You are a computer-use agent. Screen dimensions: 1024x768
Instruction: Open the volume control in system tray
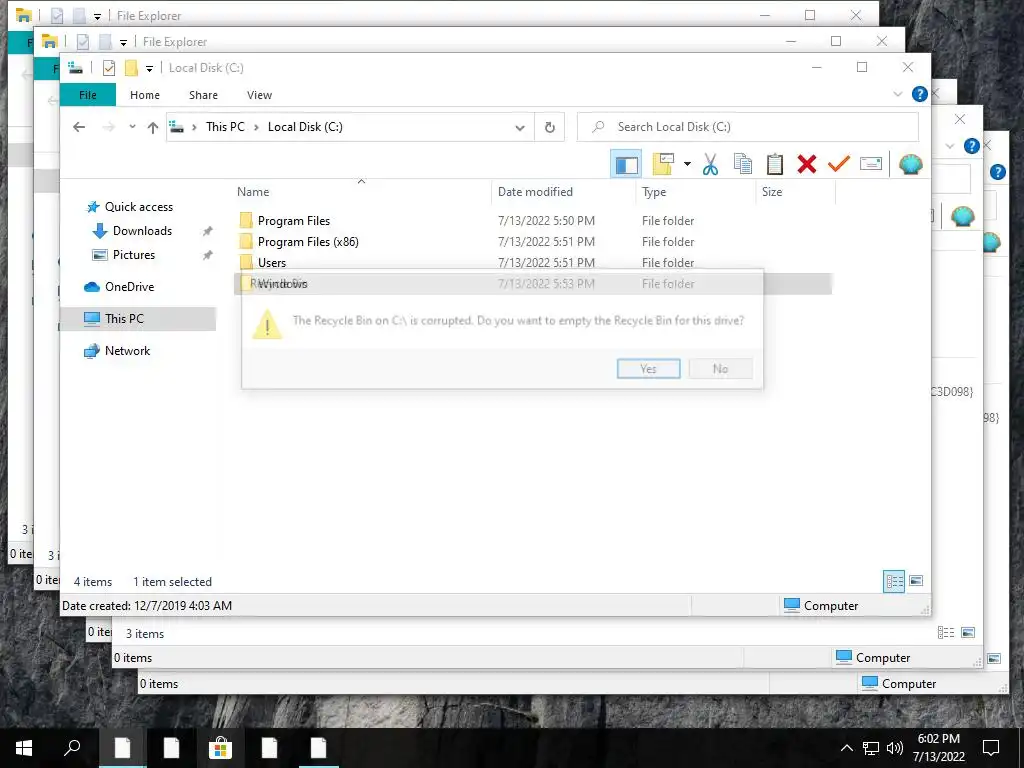pyautogui.click(x=895, y=748)
